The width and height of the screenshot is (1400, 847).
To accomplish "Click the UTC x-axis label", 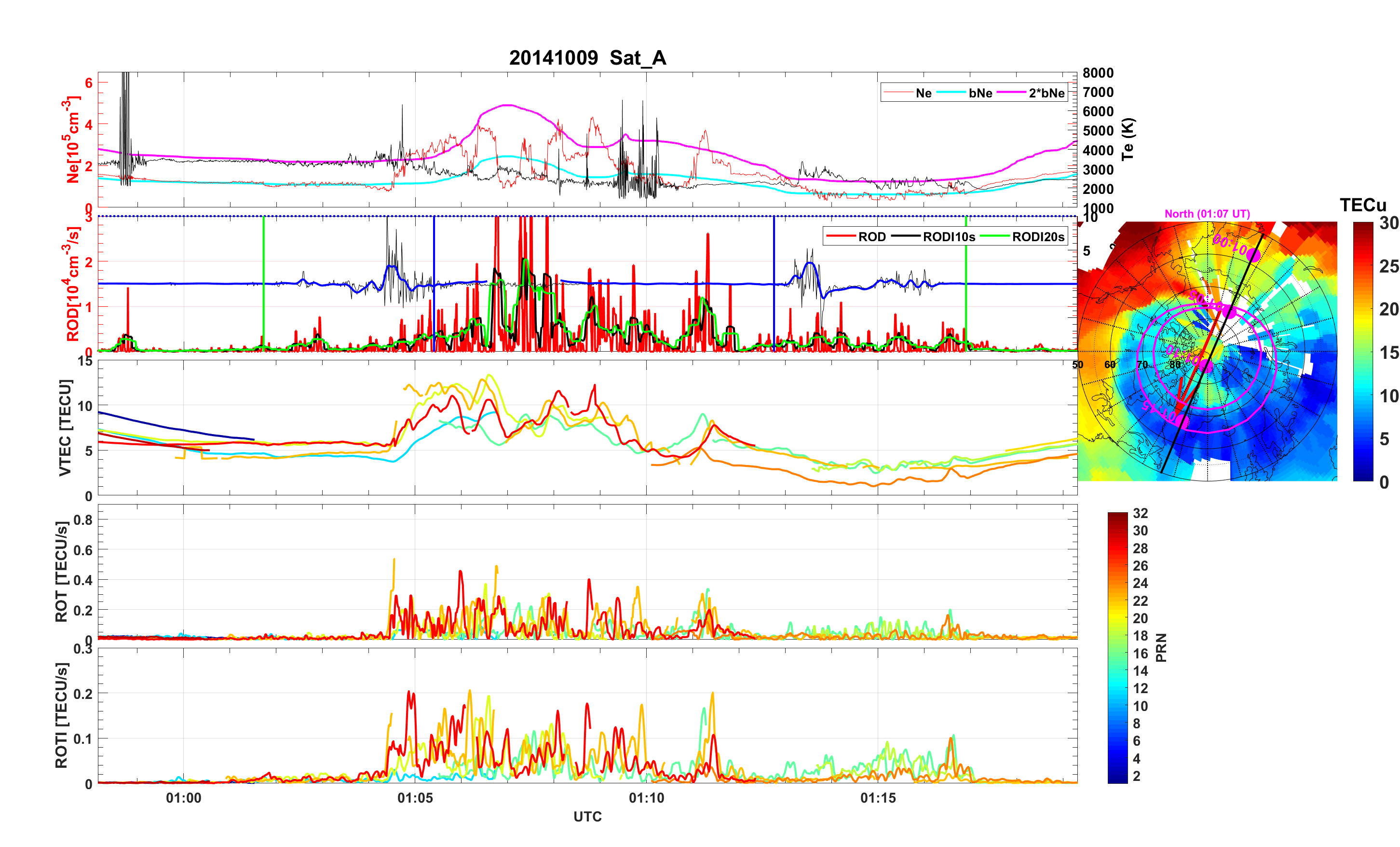I will [x=587, y=817].
